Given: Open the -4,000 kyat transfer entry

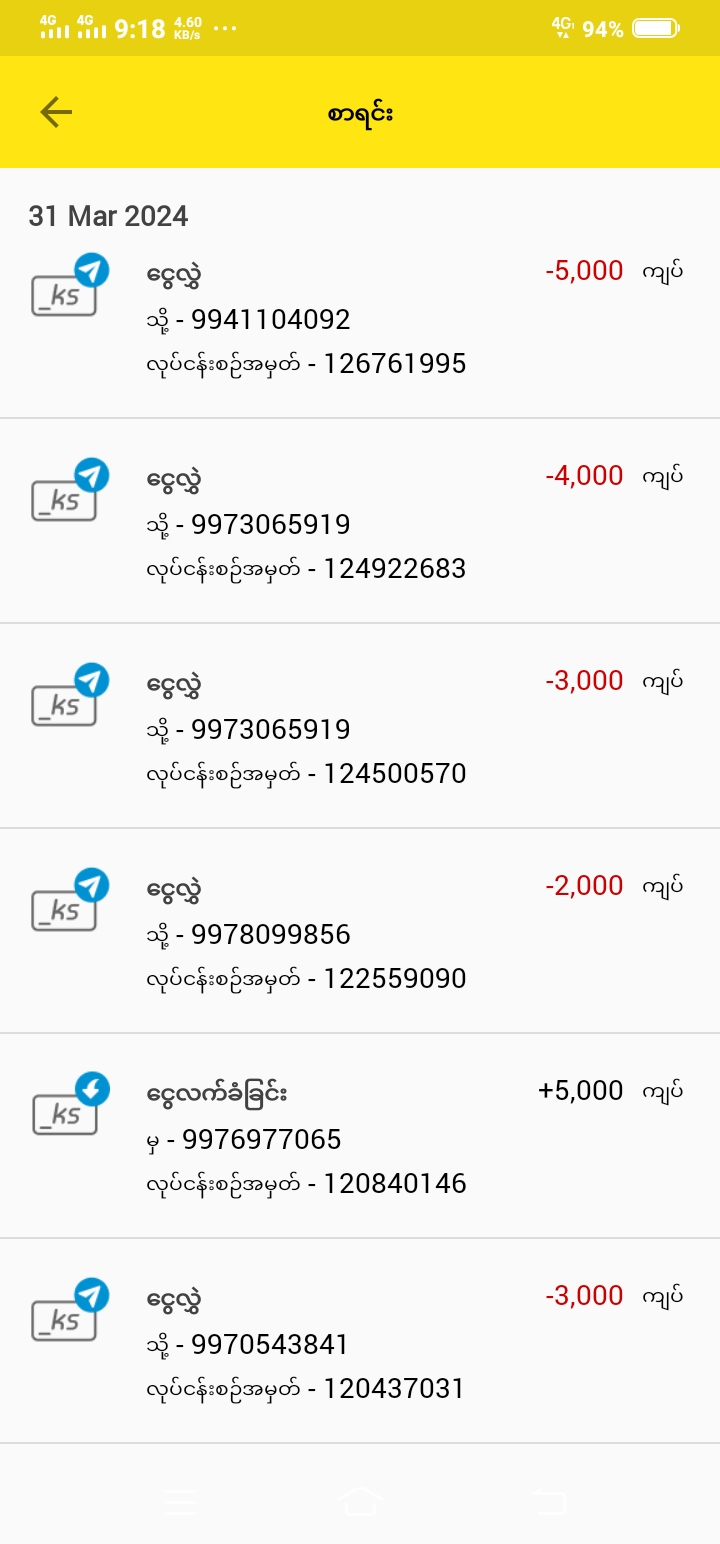Looking at the screenshot, I should [360, 521].
